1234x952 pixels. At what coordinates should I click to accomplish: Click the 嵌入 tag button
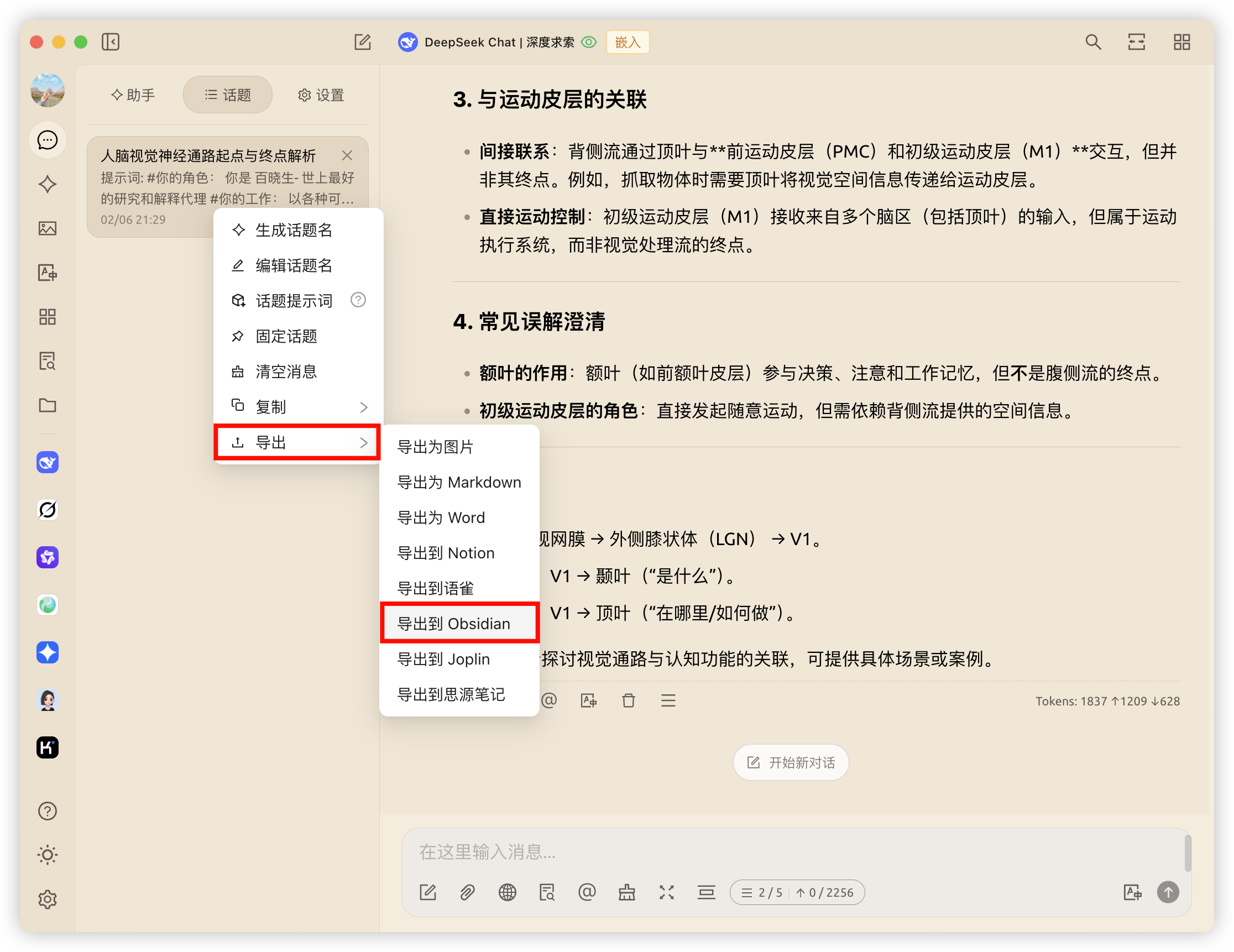pyautogui.click(x=627, y=43)
